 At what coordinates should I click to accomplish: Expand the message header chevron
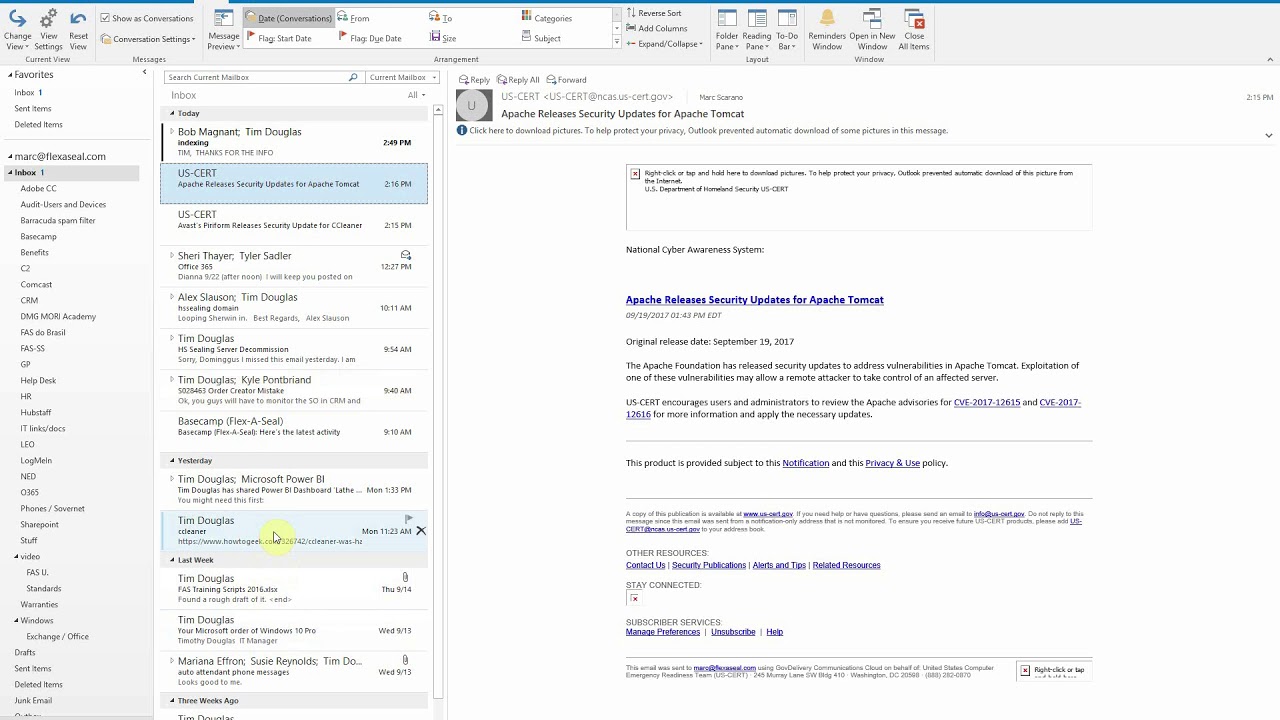click(1268, 135)
